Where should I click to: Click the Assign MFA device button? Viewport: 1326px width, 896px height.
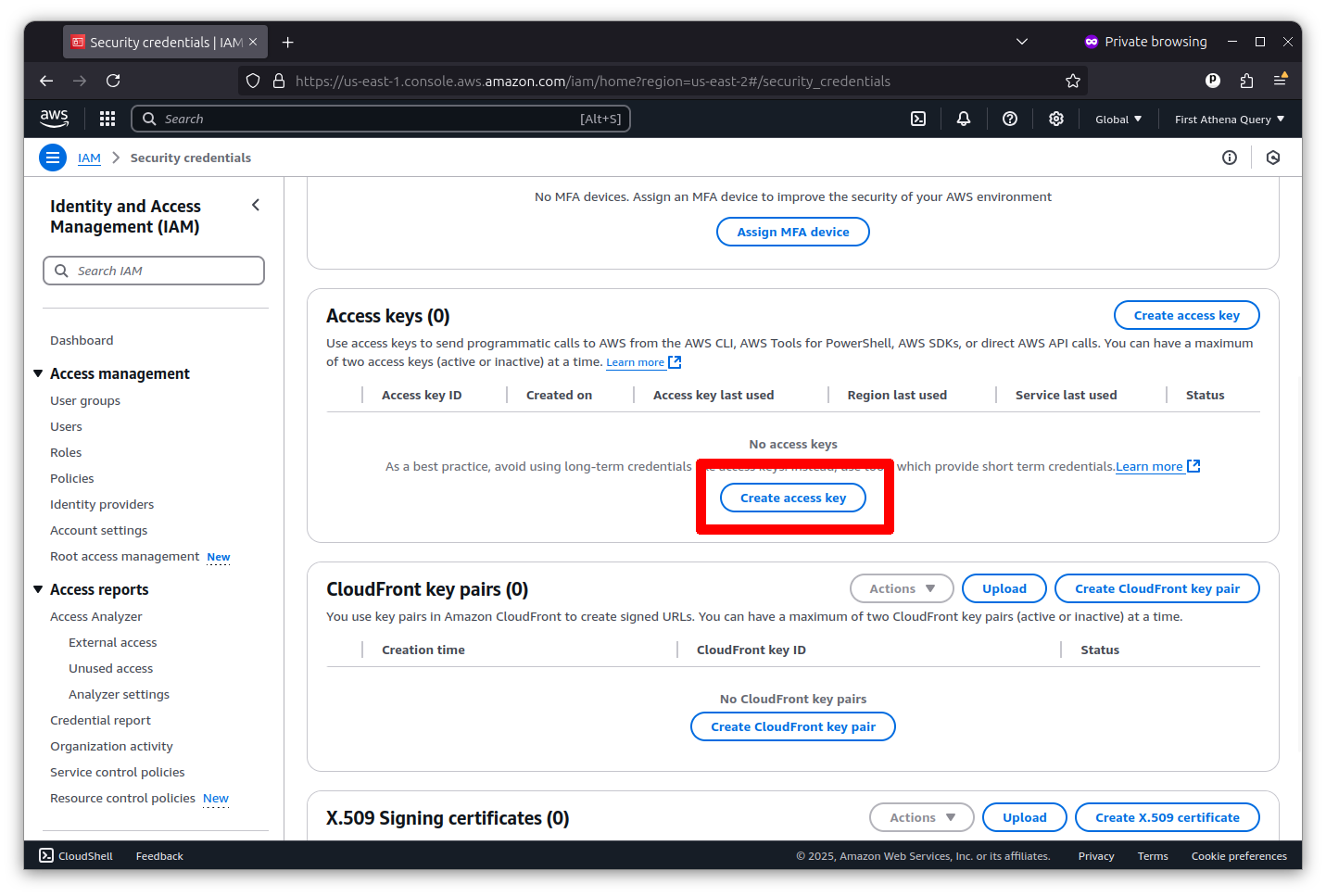point(792,232)
